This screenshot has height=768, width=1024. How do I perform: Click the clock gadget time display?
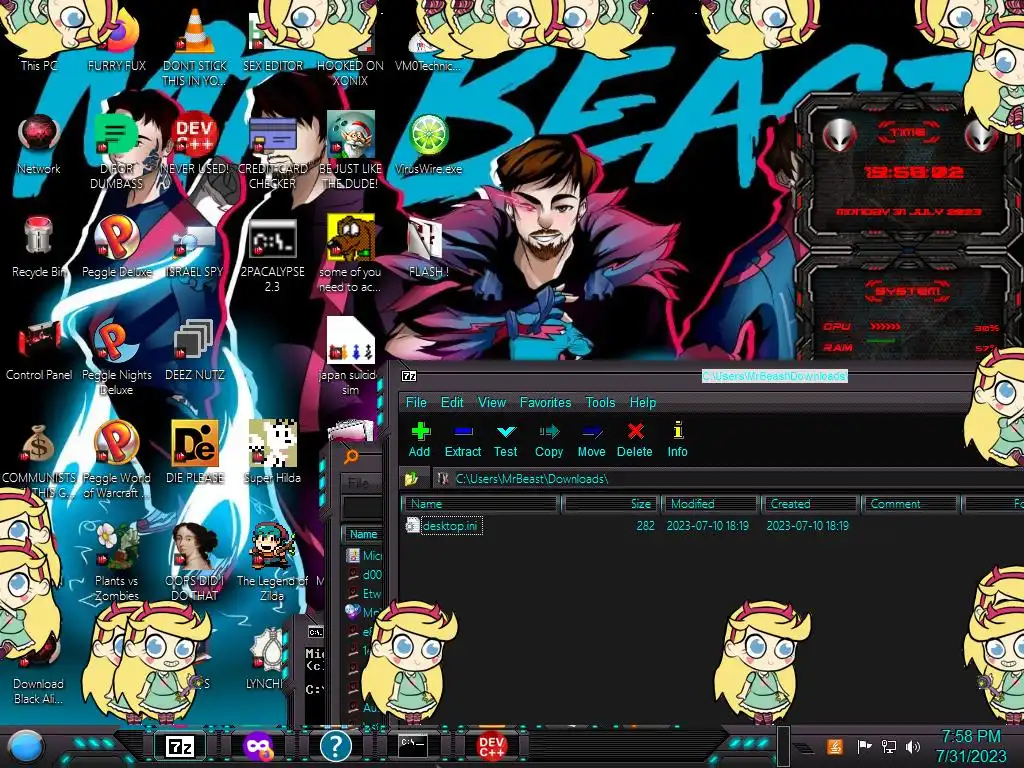tap(912, 172)
